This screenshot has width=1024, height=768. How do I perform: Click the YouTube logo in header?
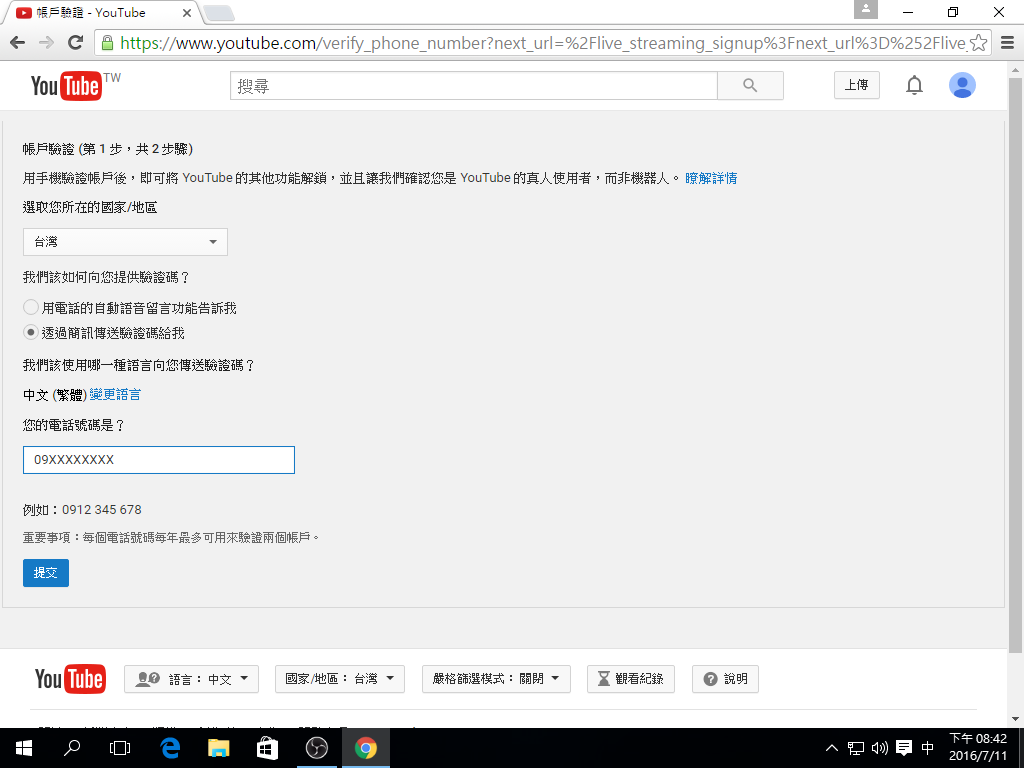(x=66, y=86)
